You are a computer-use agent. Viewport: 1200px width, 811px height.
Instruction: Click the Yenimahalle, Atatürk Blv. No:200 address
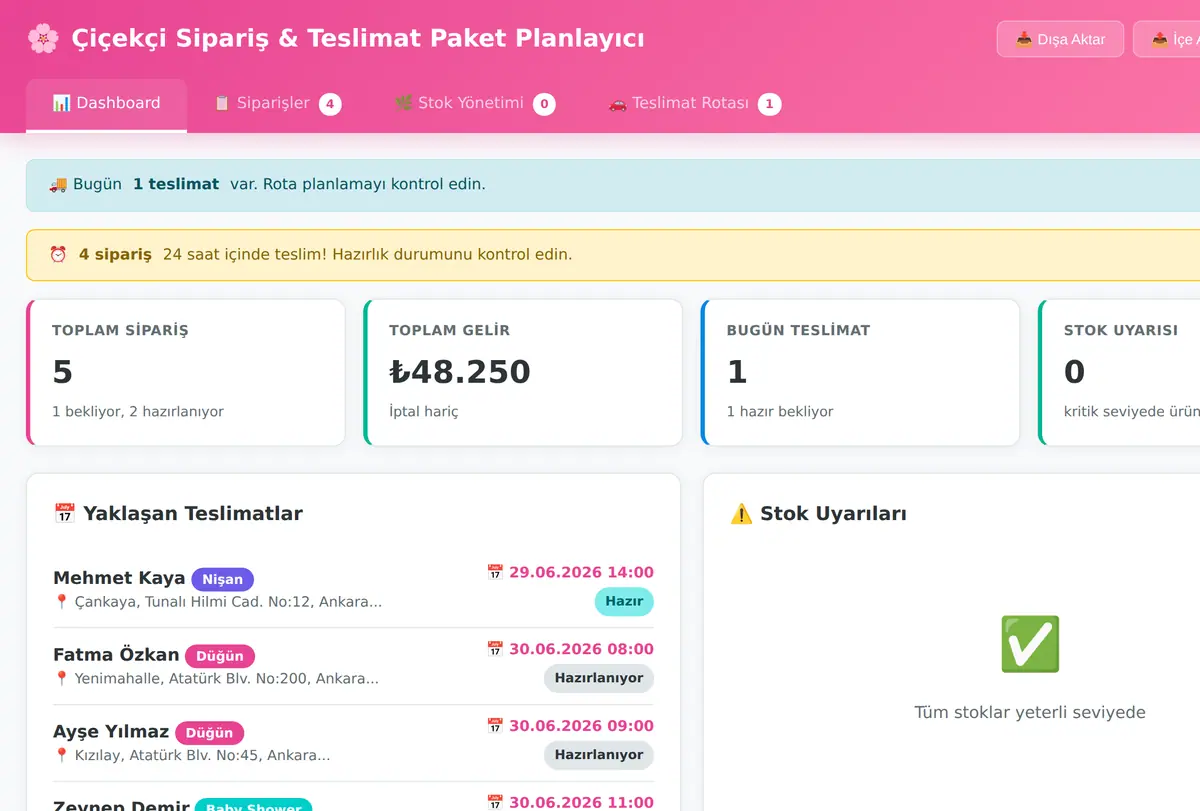(x=227, y=679)
